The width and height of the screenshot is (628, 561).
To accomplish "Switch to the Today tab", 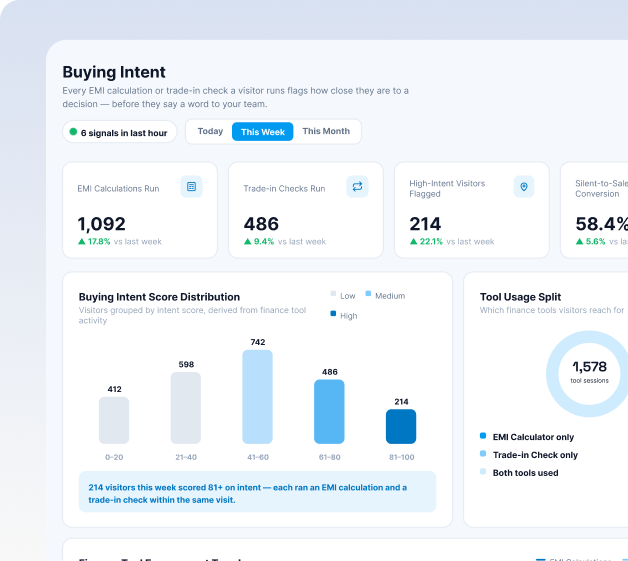I will pos(210,131).
